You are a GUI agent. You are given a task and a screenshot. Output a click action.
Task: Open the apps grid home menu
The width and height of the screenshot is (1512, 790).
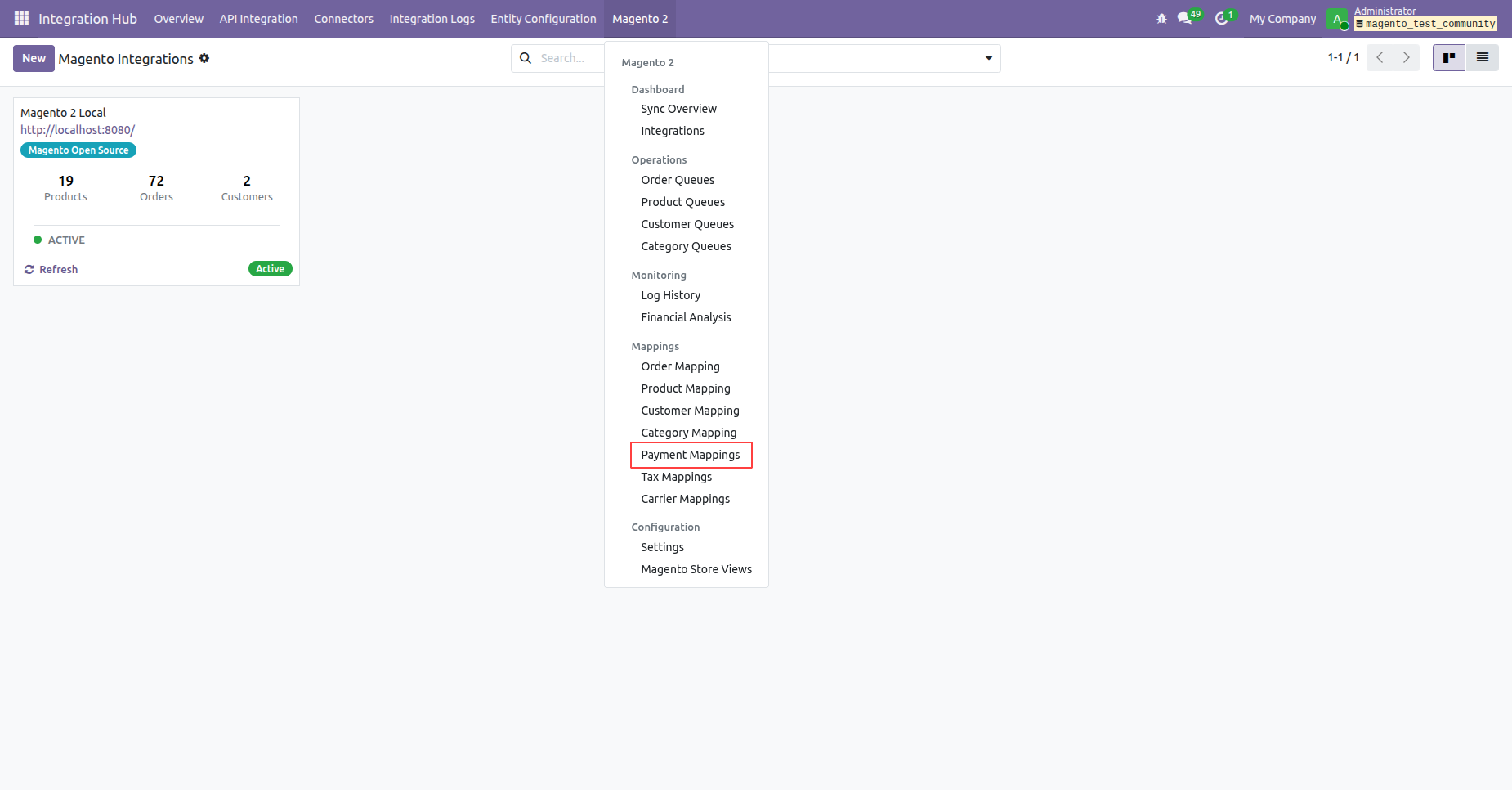21,18
